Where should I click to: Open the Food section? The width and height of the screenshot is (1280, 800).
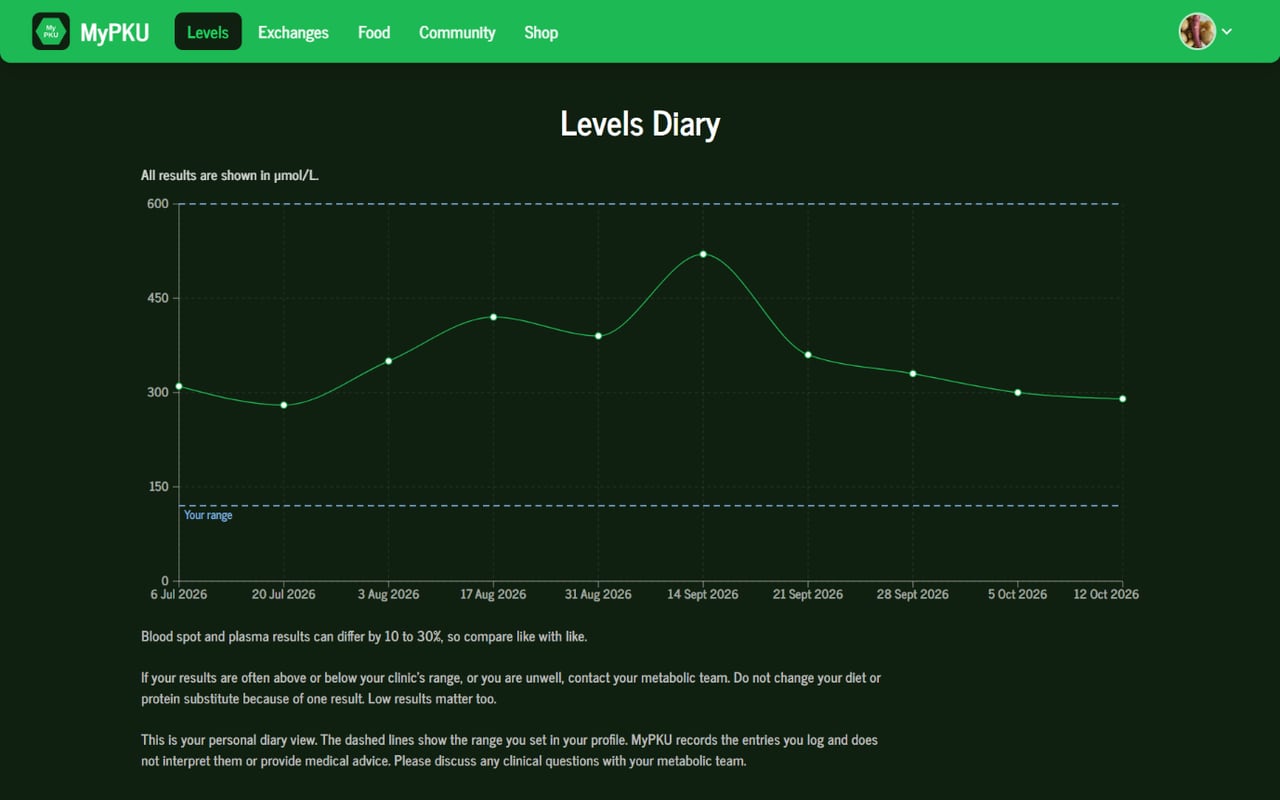[x=374, y=32]
